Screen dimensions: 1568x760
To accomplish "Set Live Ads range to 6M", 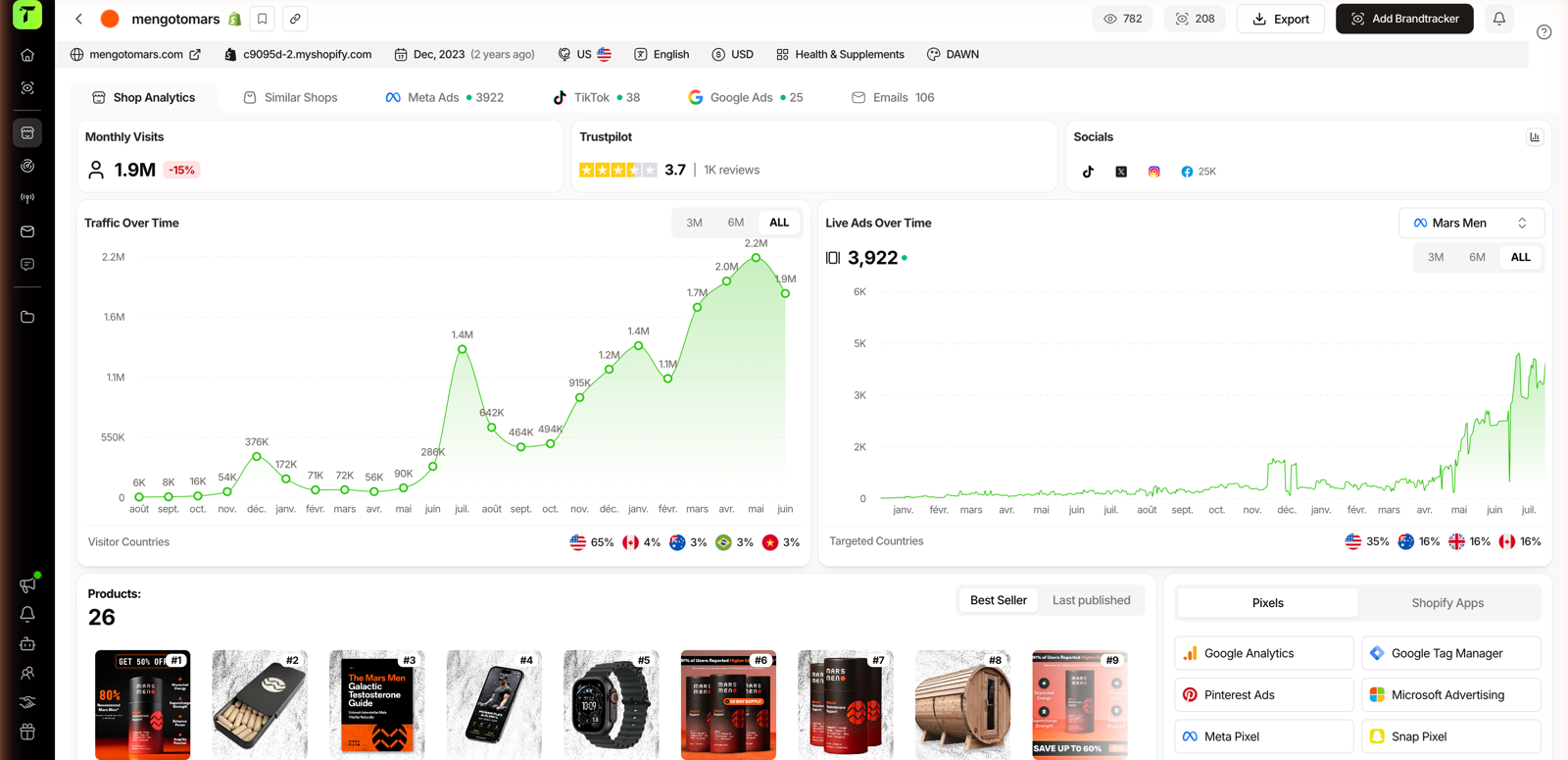I will pyautogui.click(x=1477, y=257).
